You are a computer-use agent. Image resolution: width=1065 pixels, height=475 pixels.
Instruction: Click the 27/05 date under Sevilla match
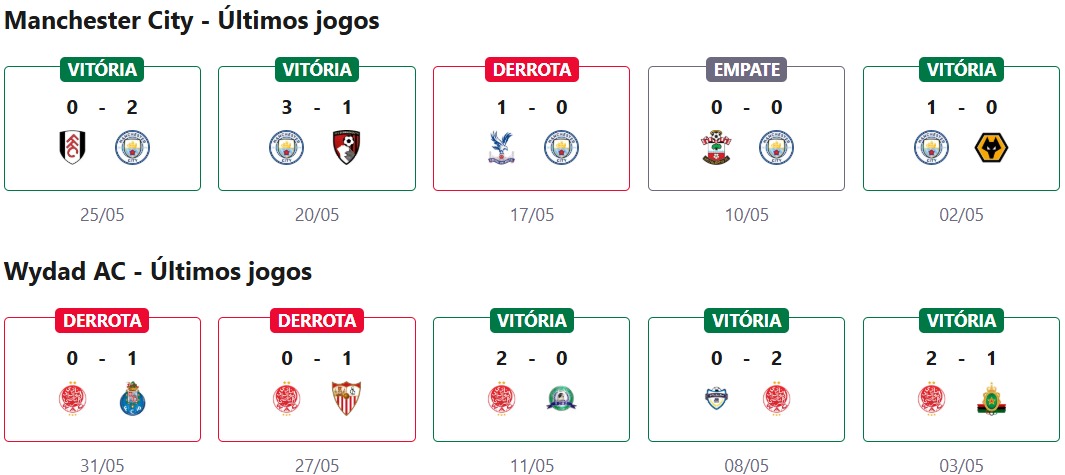316,465
